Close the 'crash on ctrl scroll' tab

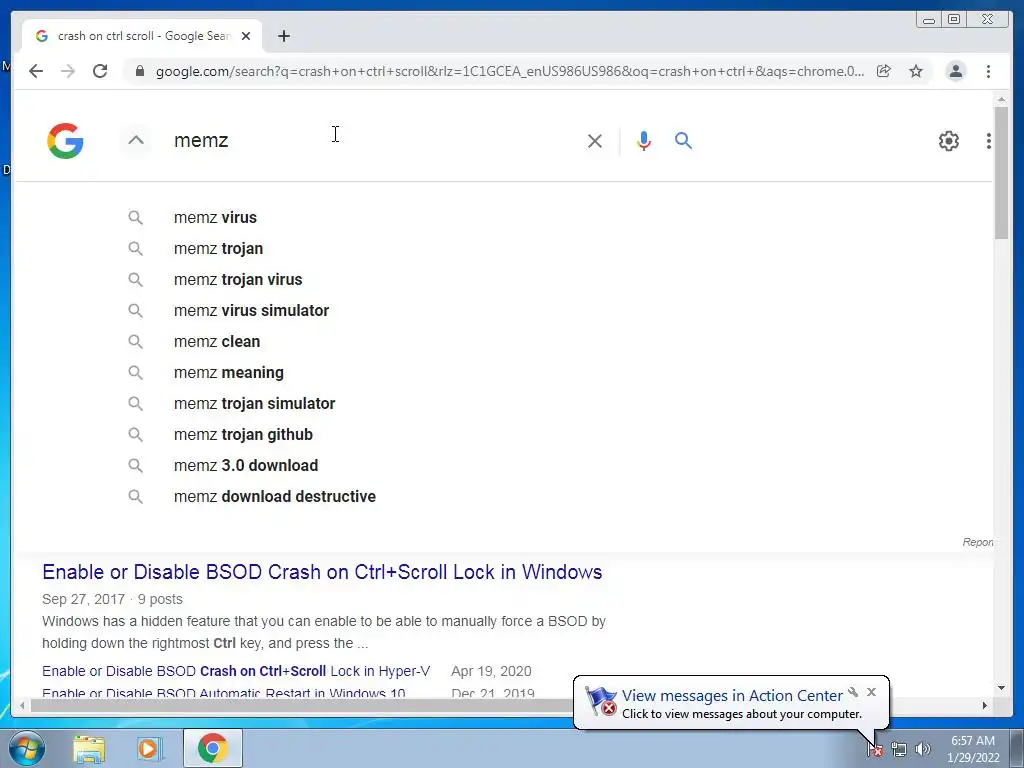(246, 36)
